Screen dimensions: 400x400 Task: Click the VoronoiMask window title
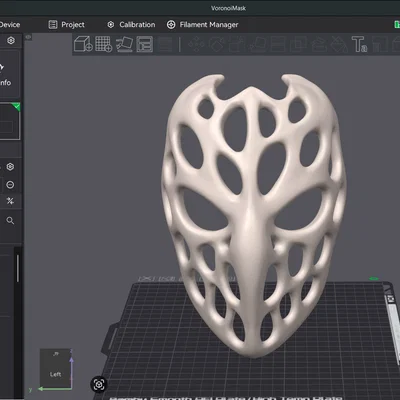click(229, 8)
